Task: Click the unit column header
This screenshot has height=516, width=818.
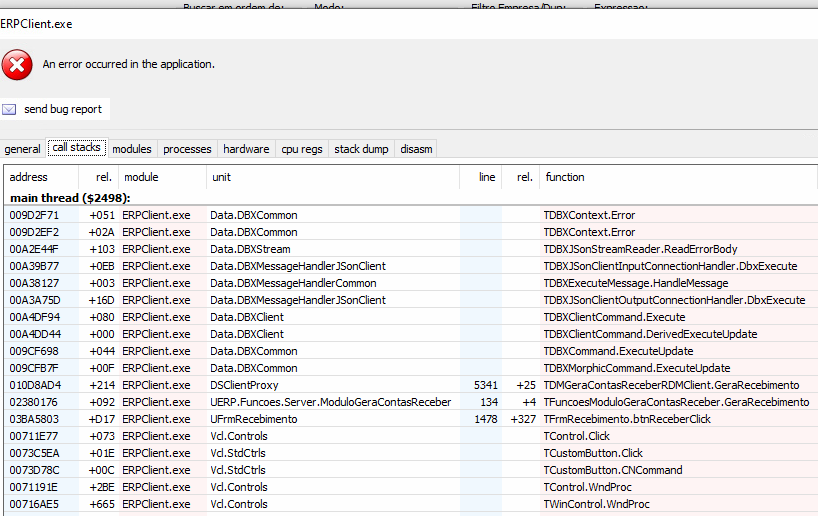Action: (x=221, y=177)
